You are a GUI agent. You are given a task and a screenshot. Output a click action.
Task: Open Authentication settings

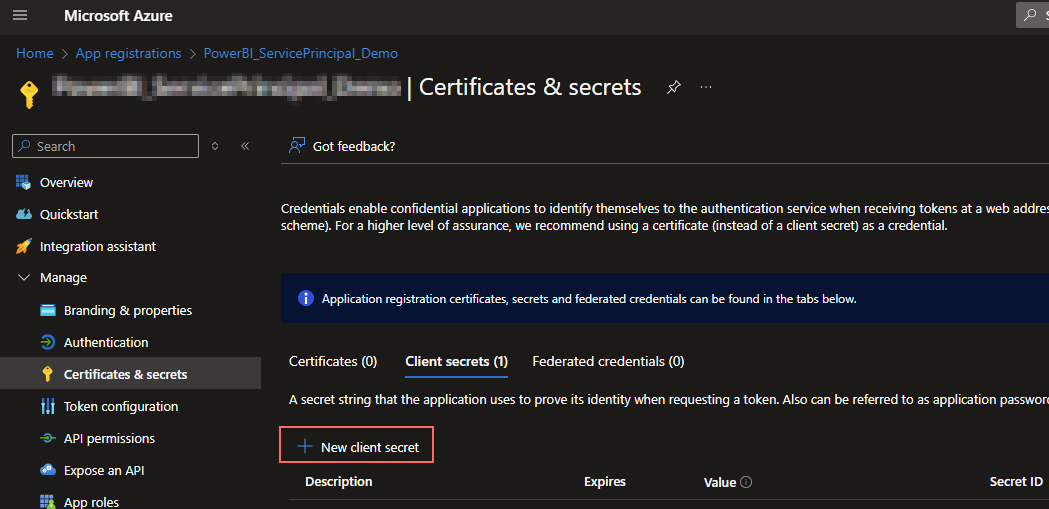pos(106,342)
